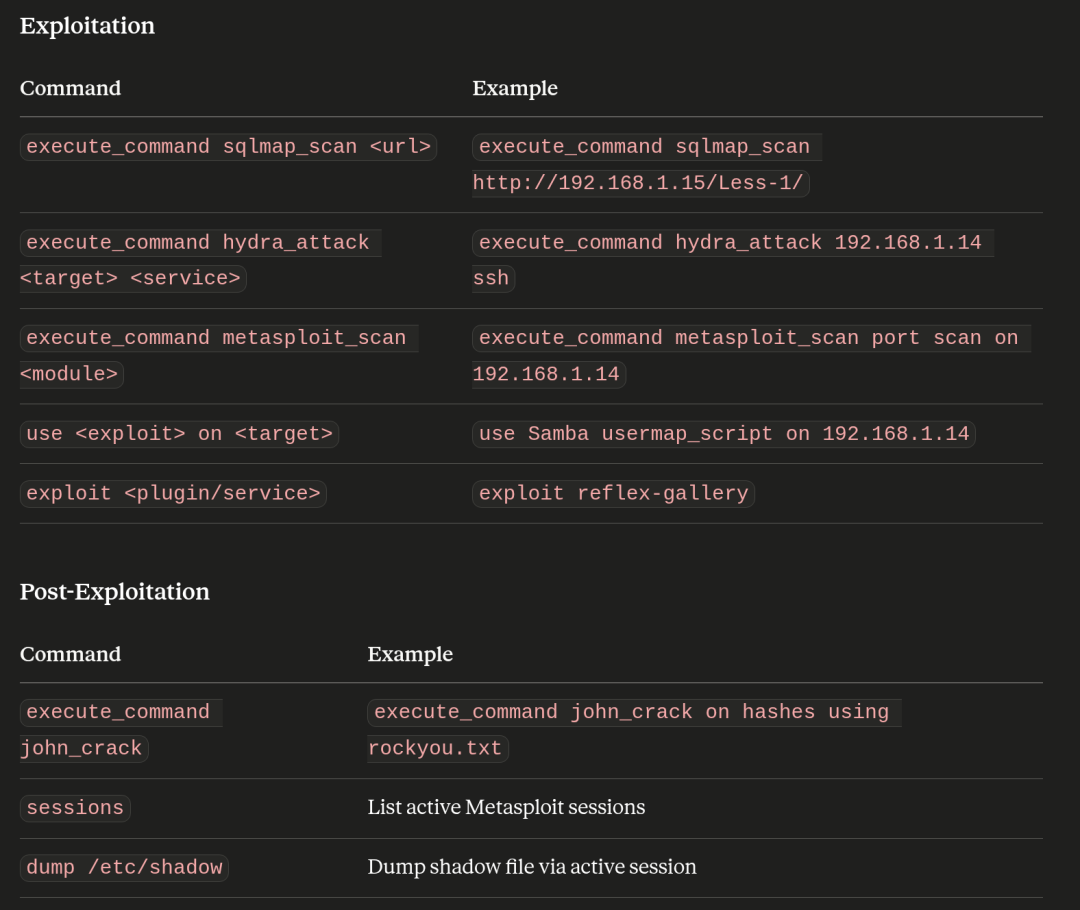Click '192.168.1.14' under metasploit_scan example
This screenshot has width=1080, height=910.
[x=549, y=374]
